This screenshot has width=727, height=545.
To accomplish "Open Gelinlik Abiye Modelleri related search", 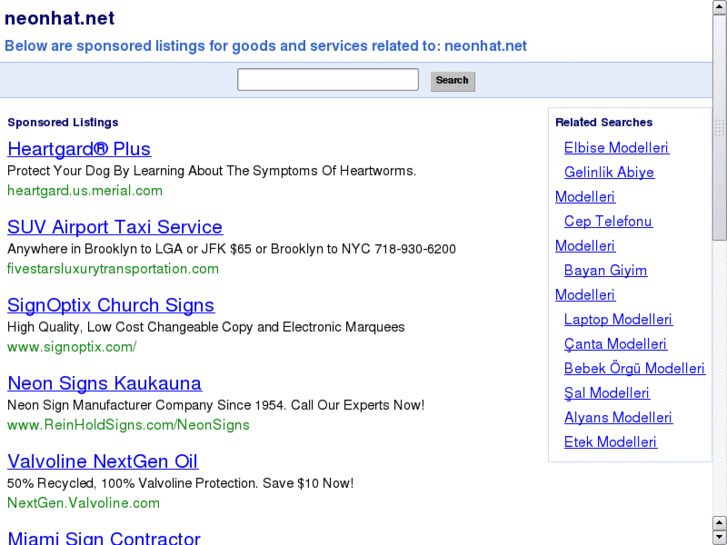I will click(609, 172).
